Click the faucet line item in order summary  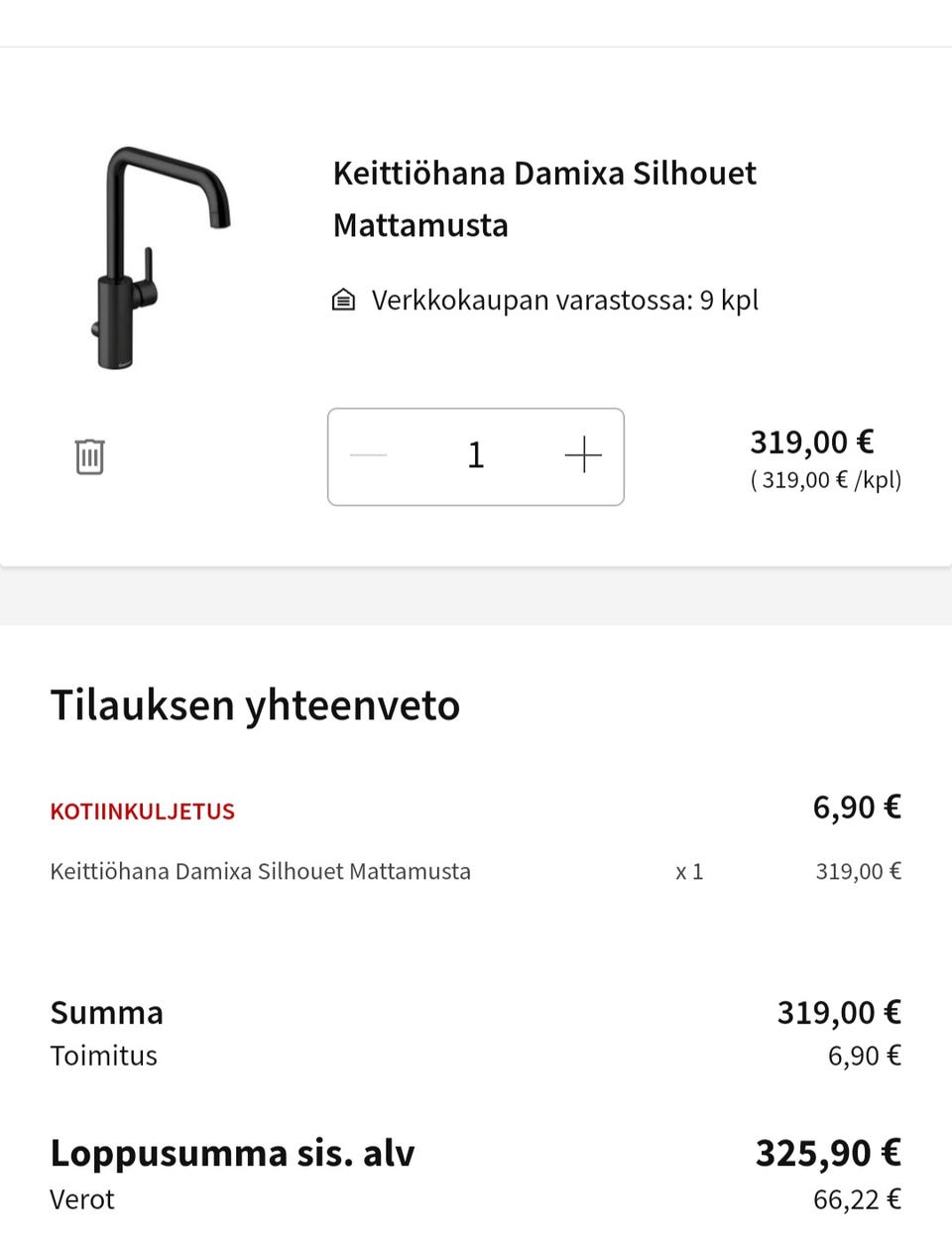click(x=260, y=872)
